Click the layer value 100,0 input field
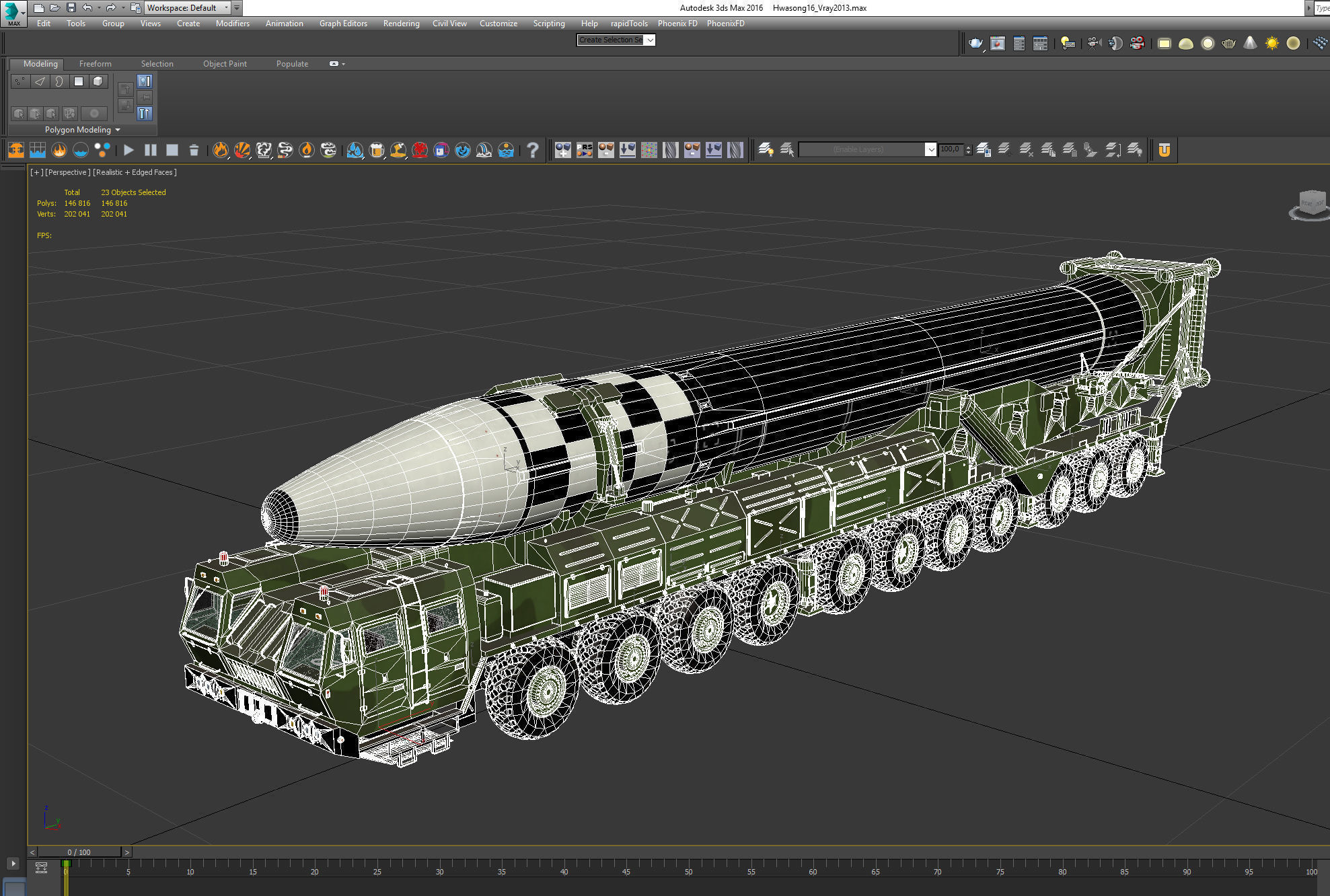The width and height of the screenshot is (1330, 896). tap(951, 149)
